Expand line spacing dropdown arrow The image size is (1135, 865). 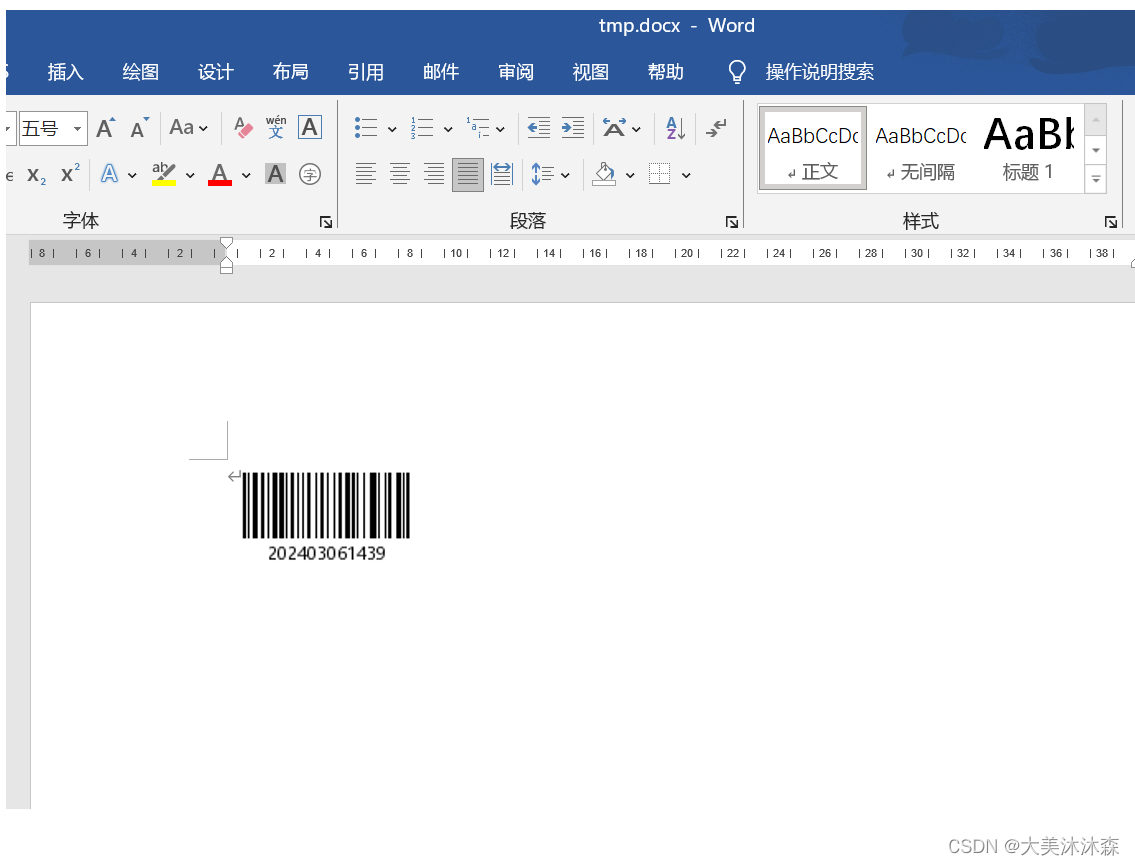coord(565,175)
